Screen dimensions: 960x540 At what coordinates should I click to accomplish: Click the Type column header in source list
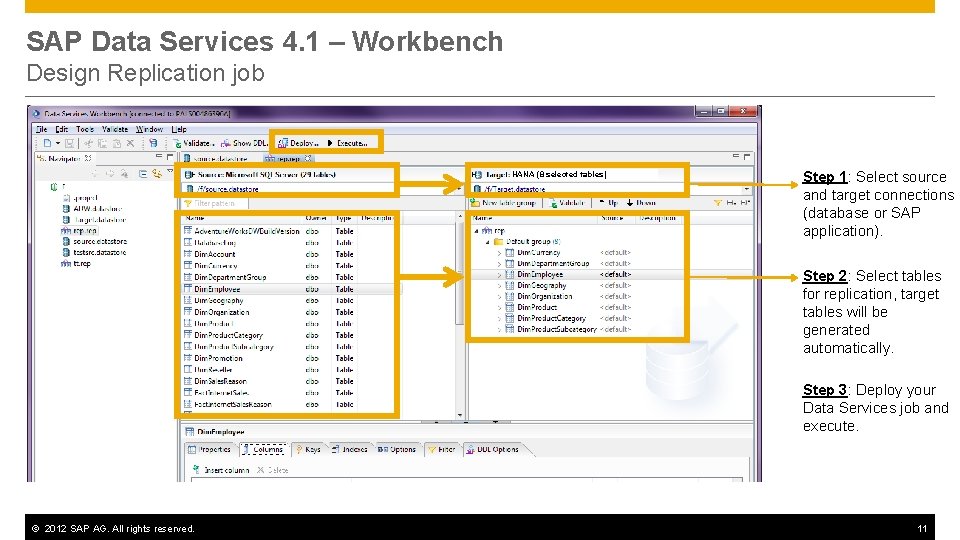(344, 218)
